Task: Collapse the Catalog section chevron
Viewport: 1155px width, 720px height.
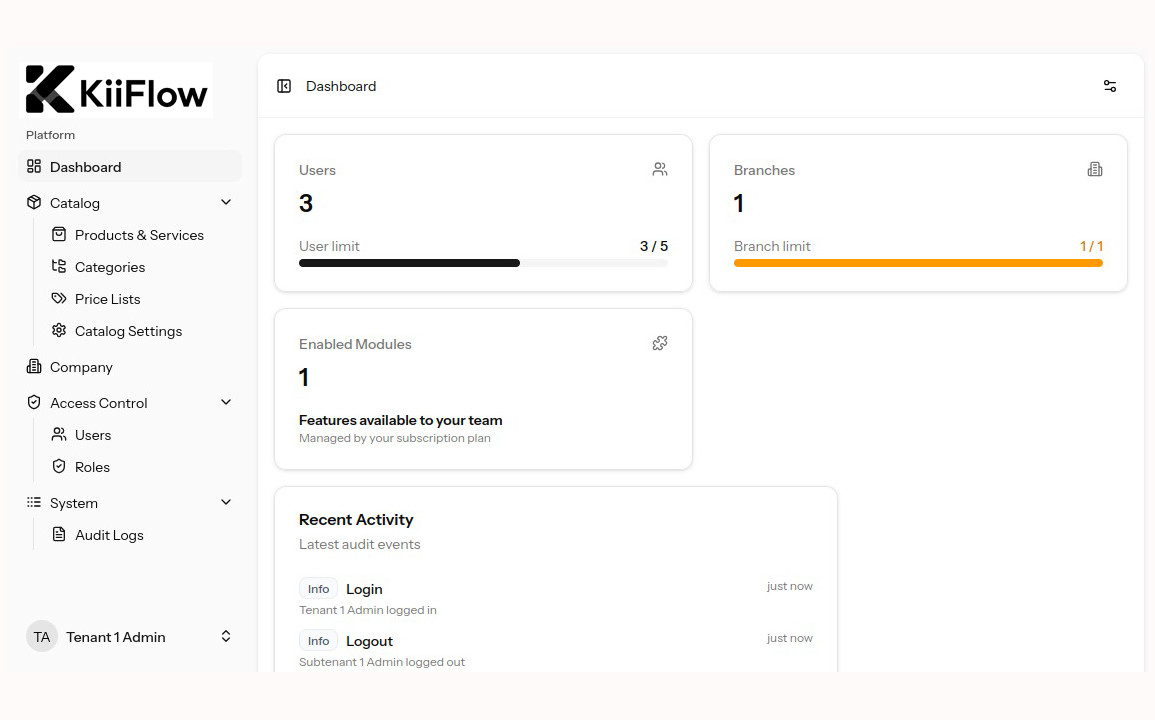Action: [x=227, y=202]
